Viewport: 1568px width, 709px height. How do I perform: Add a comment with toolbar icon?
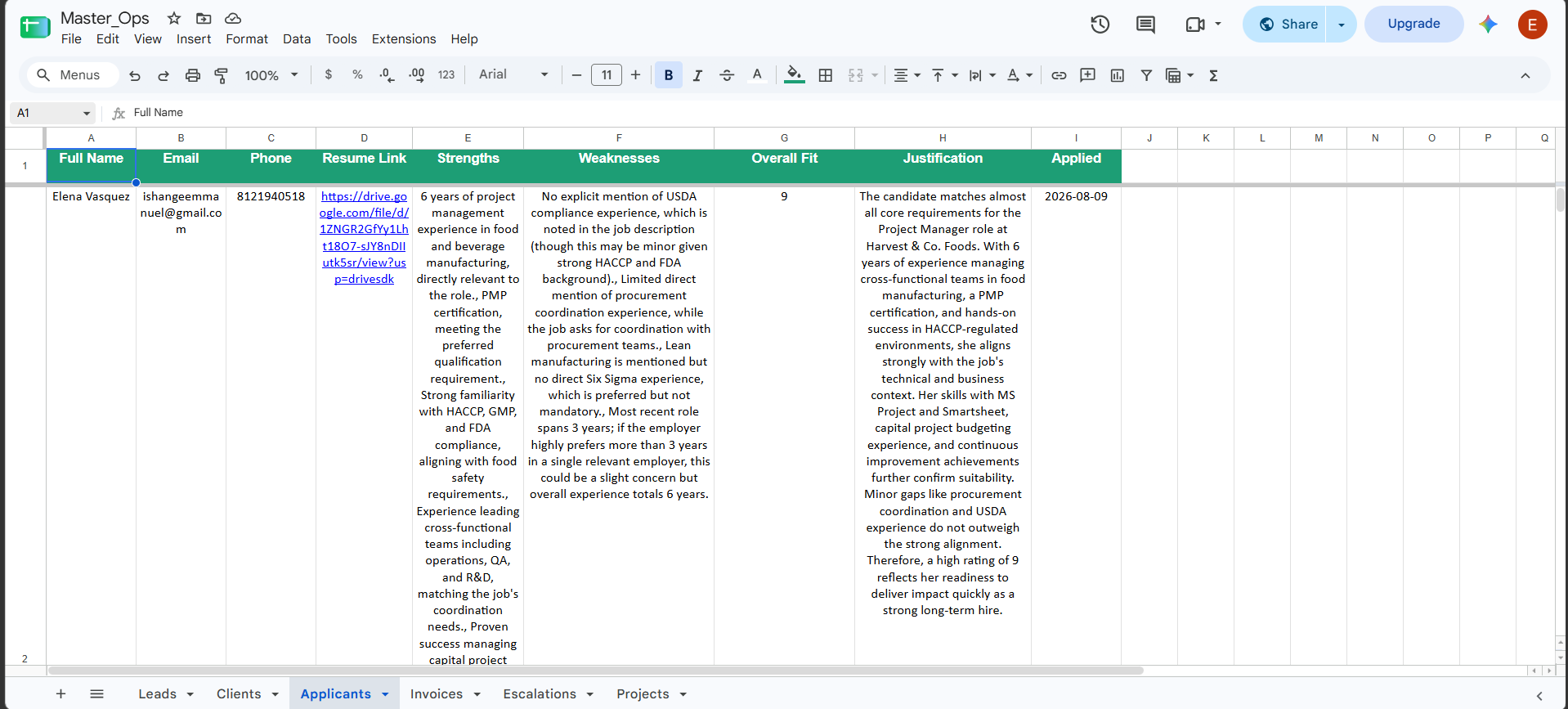click(x=1087, y=75)
